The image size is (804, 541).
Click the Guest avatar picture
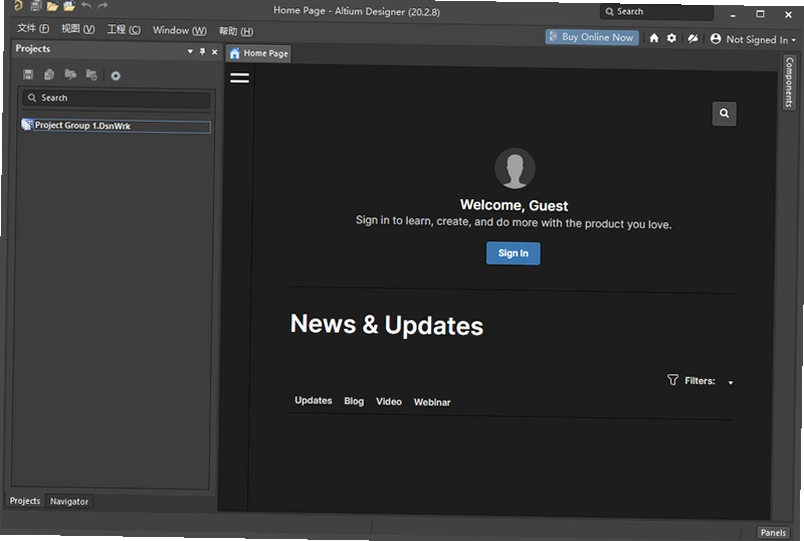coord(515,168)
